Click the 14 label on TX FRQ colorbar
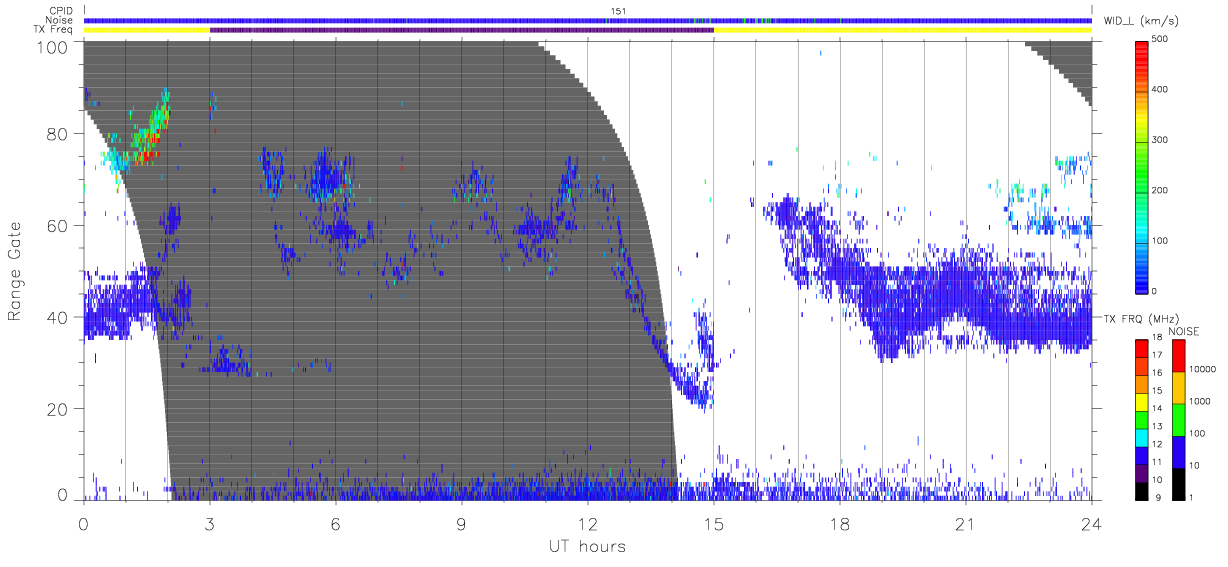Image resolution: width=1228 pixels, height=567 pixels. (x=1157, y=409)
